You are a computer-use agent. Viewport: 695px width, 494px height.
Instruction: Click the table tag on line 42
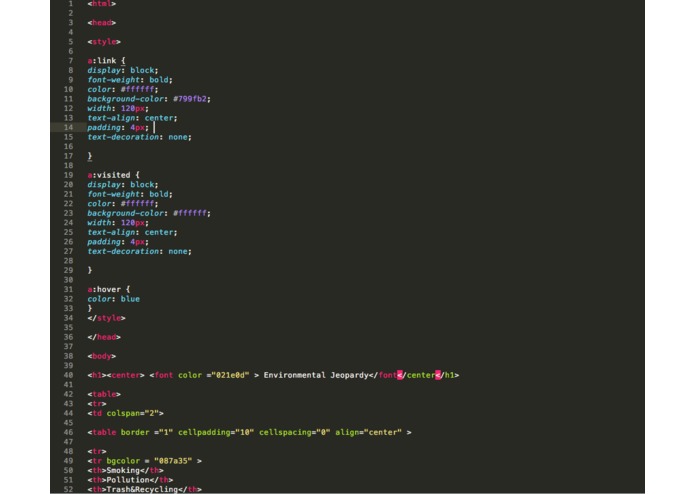coord(104,394)
